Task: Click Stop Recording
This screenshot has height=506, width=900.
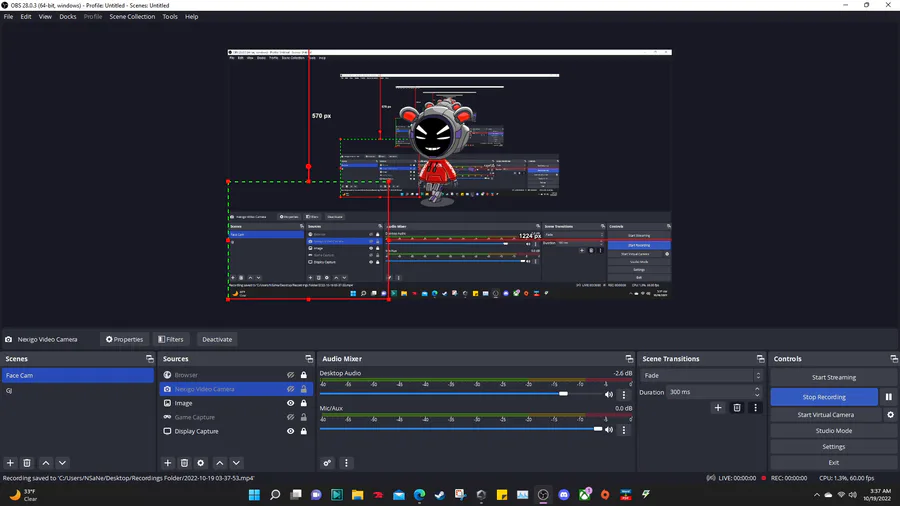Action: (824, 397)
